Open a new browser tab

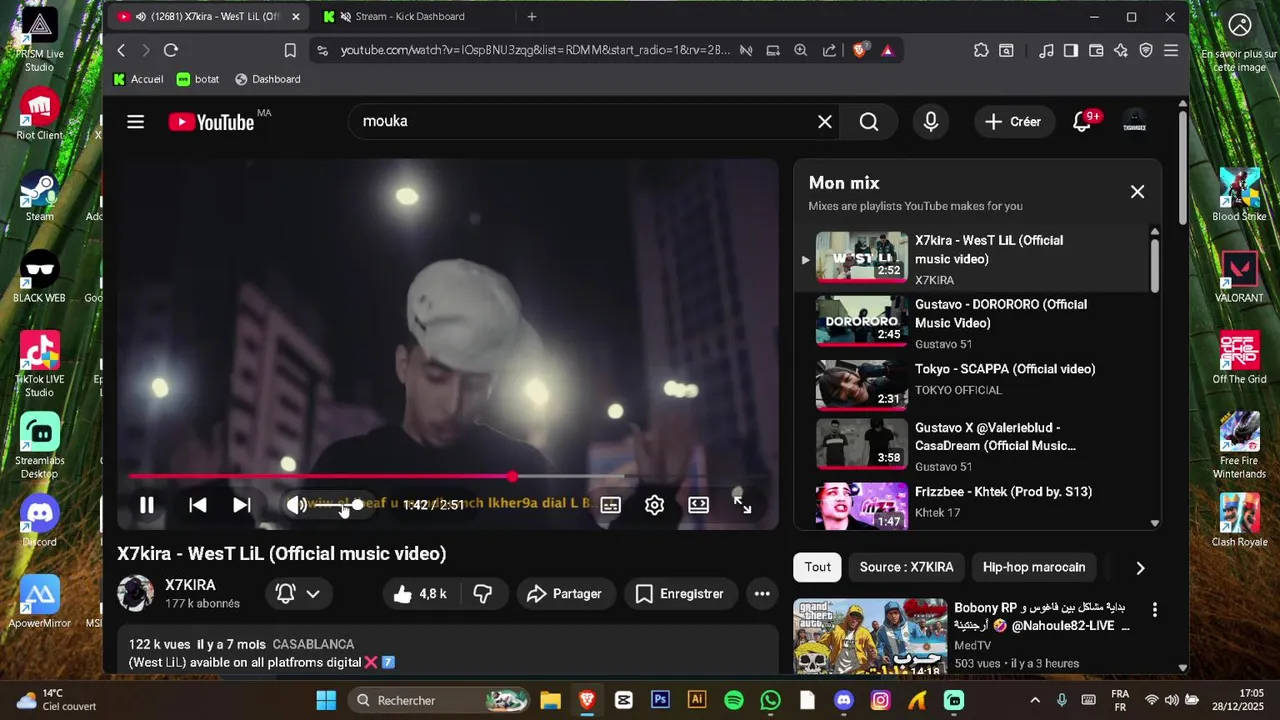[x=532, y=17]
